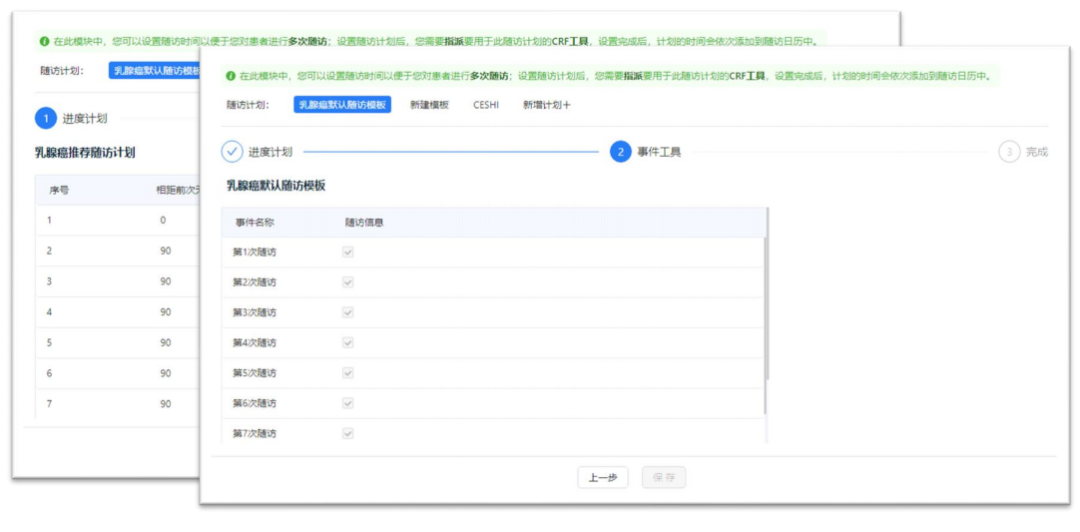Switch to the CESHI plan tab

[x=486, y=105]
